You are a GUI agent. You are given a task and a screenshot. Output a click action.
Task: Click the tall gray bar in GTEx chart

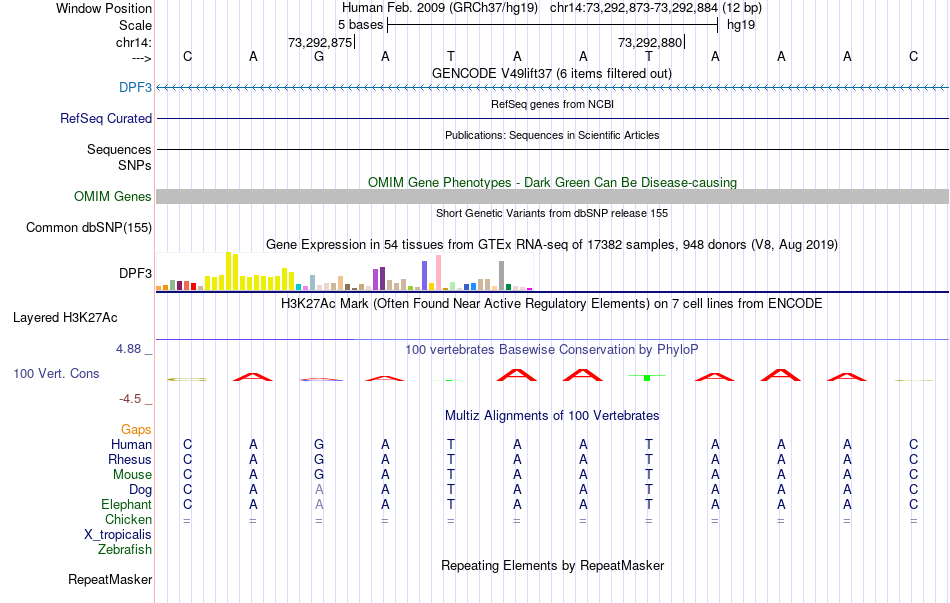(x=502, y=276)
